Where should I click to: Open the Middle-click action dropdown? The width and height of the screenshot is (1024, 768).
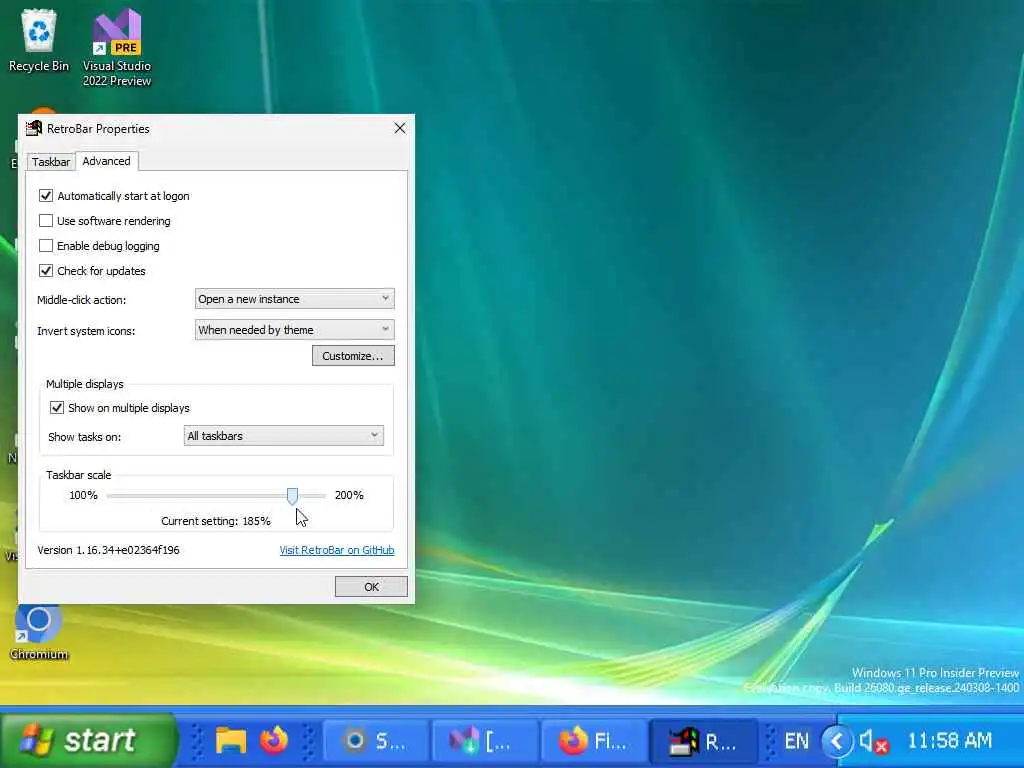295,299
